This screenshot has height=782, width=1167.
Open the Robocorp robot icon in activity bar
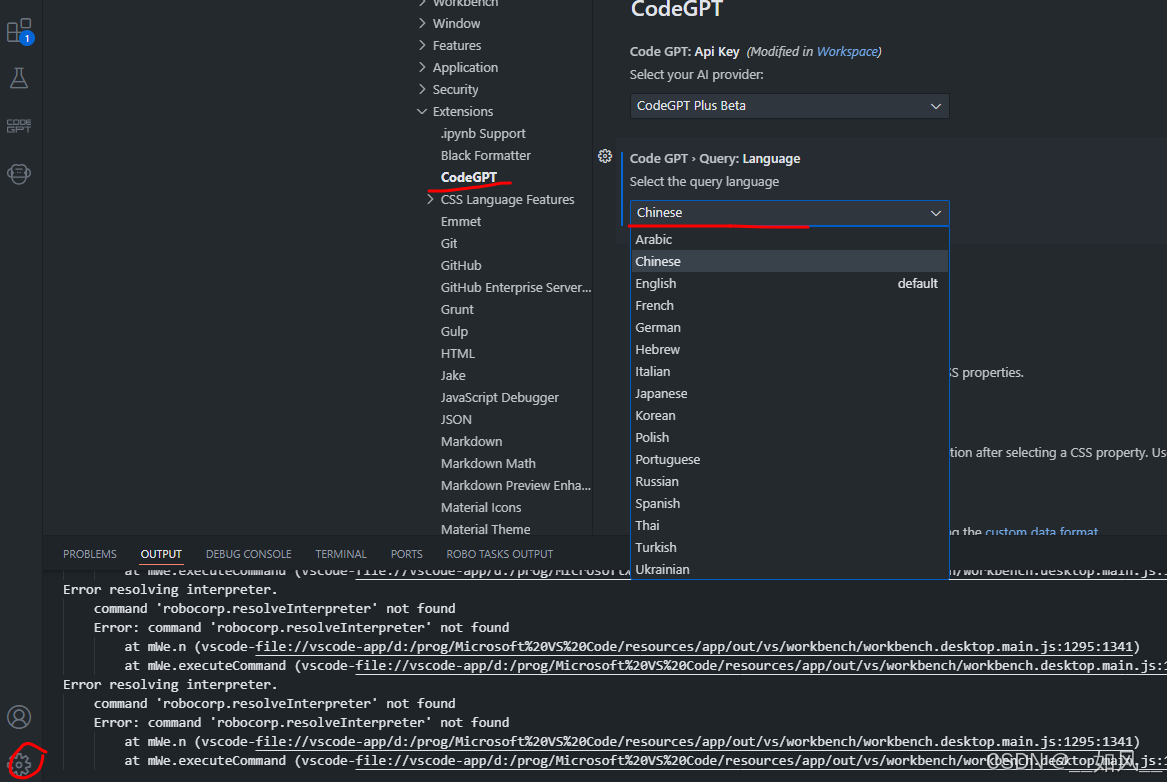pyautogui.click(x=19, y=173)
